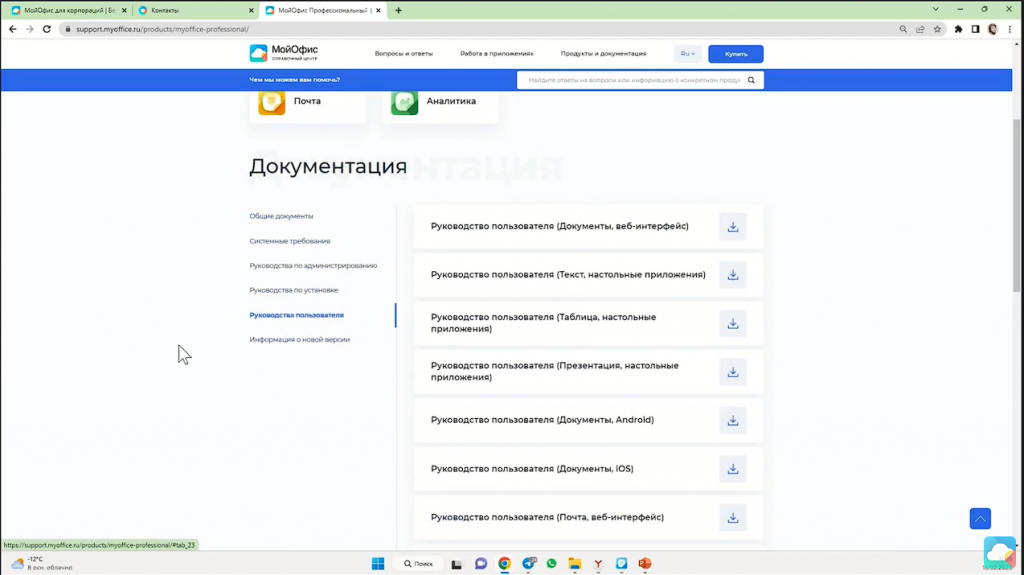Download user guide for Documents web interface
Image resolution: width=1024 pixels, height=575 pixels.
tap(733, 227)
